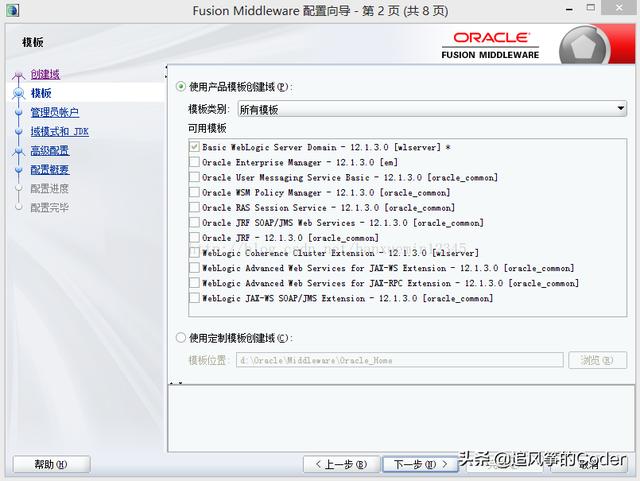Minimize the configuration wizard window
Screen dimensions: 640x481
click(569, 9)
